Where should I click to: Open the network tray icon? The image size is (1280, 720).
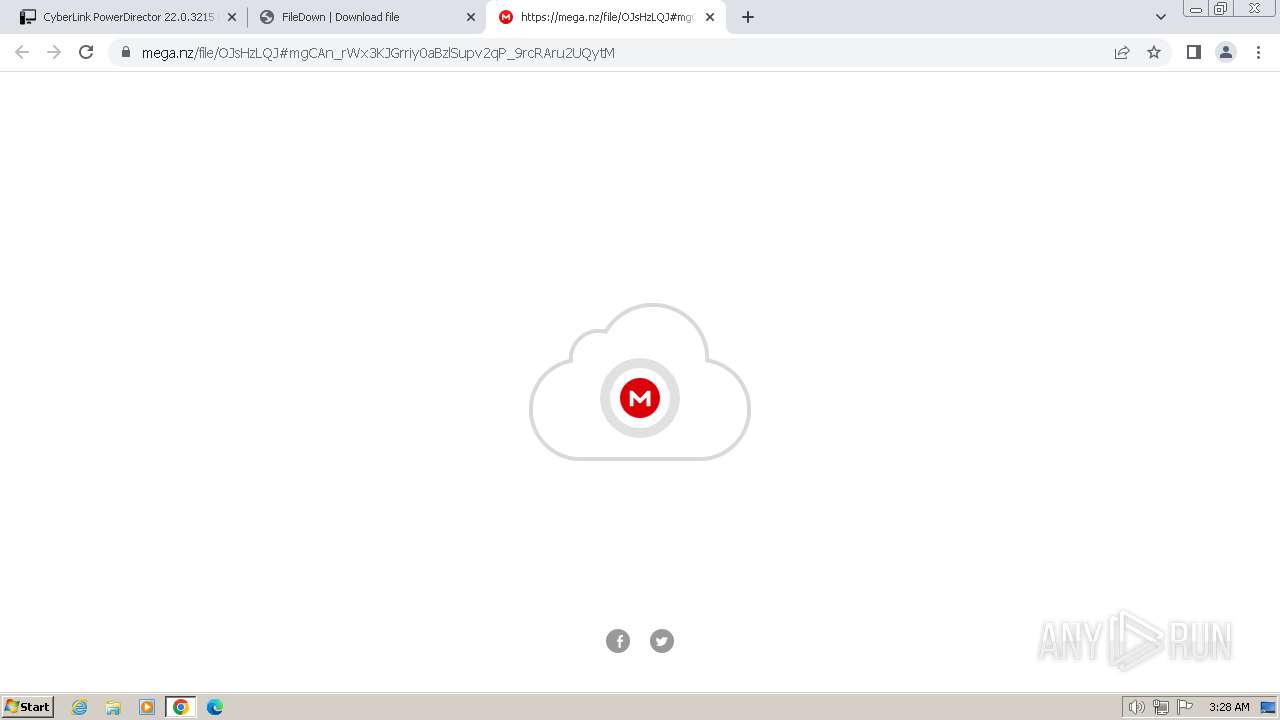click(1161, 707)
